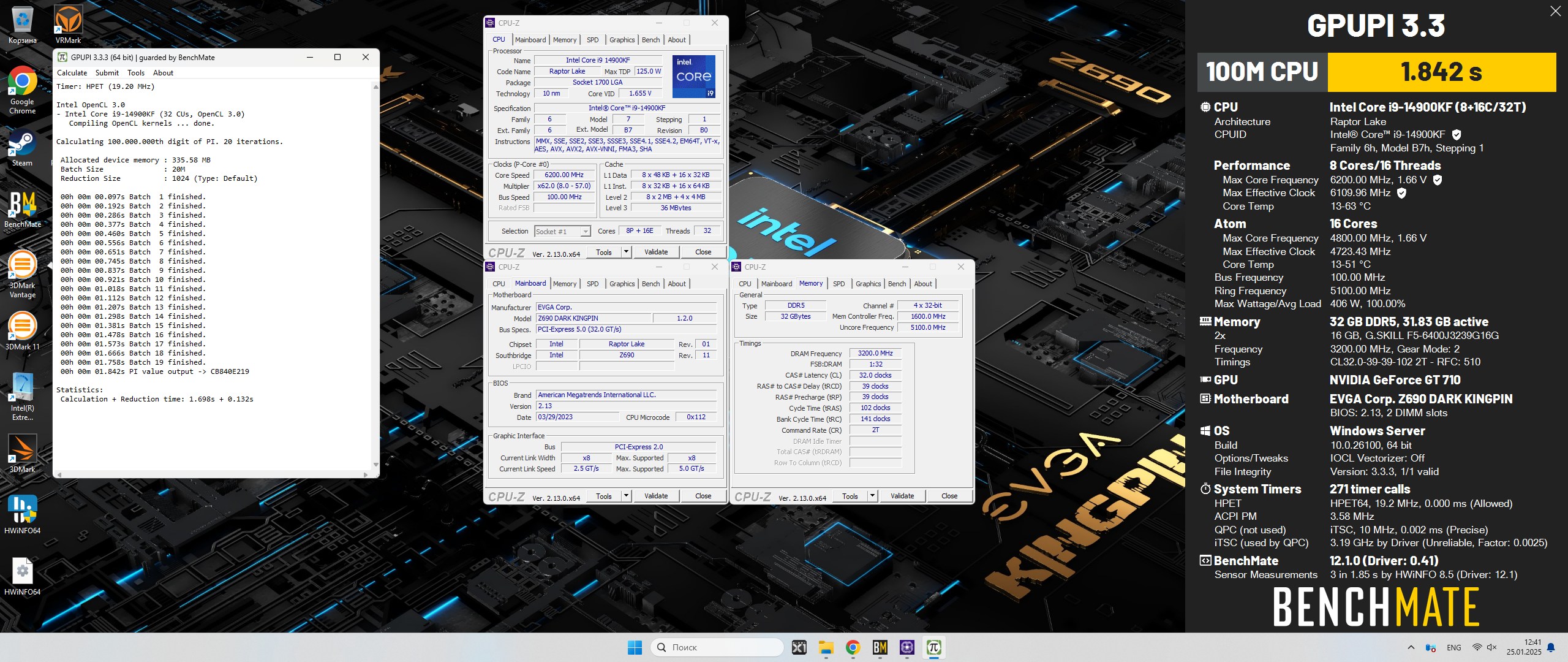1568x662 pixels.
Task: Switch to Memory tab in top CPU-Z window
Action: pos(565,40)
